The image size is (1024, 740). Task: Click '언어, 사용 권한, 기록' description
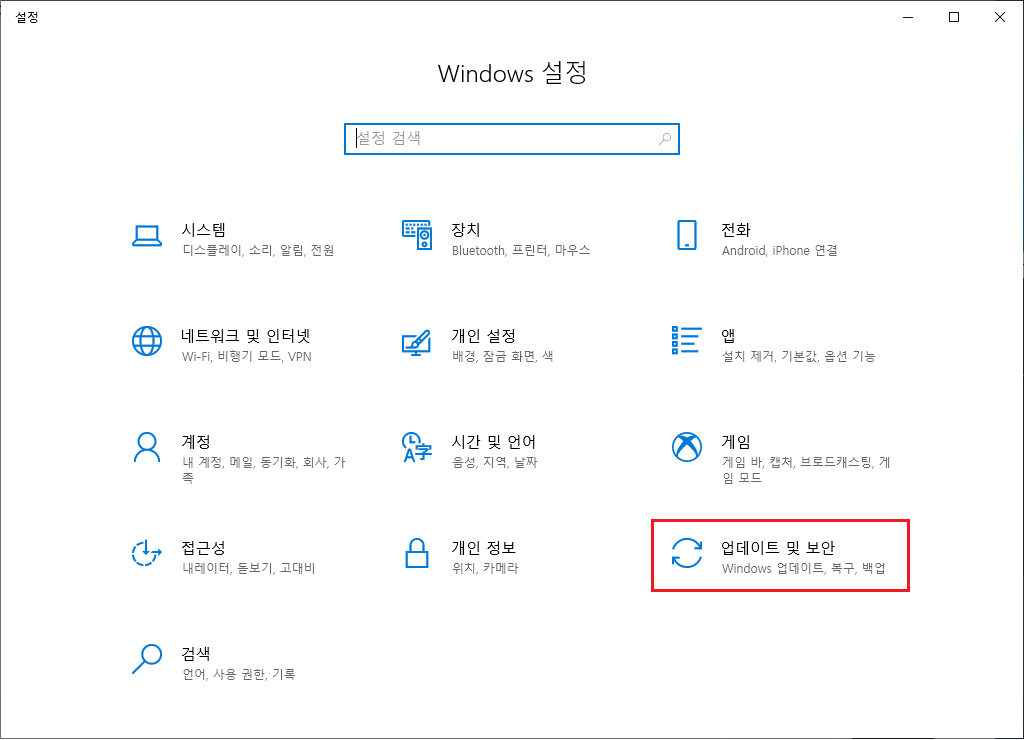point(239,674)
